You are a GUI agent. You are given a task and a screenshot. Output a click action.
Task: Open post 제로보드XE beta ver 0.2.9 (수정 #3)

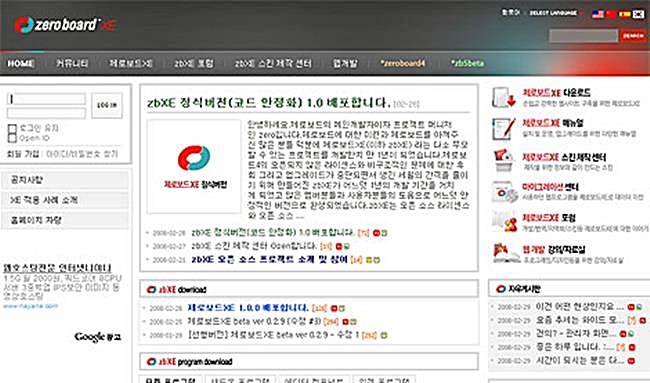click(x=254, y=321)
